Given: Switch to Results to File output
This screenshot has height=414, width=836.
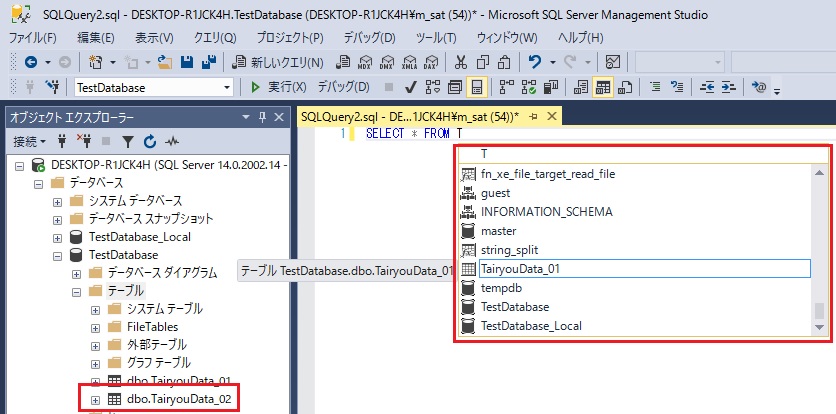Looking at the screenshot, I should (x=625, y=87).
